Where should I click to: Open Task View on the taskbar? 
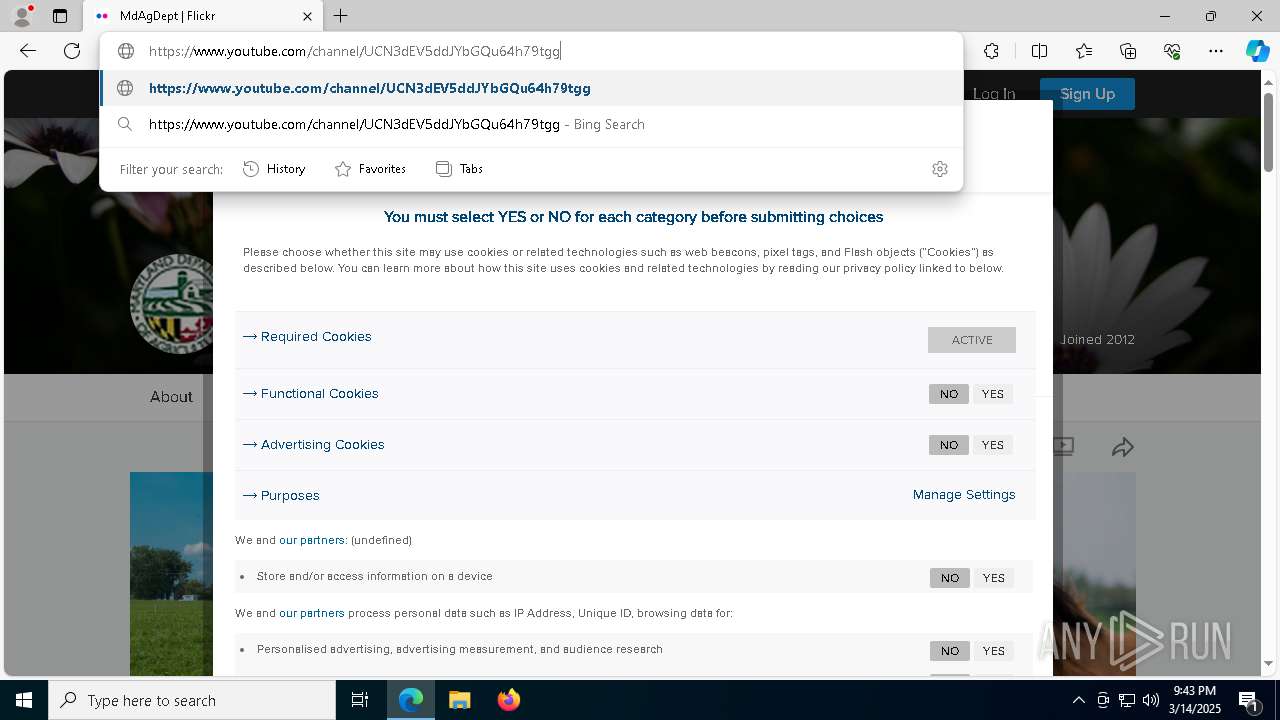(360, 700)
